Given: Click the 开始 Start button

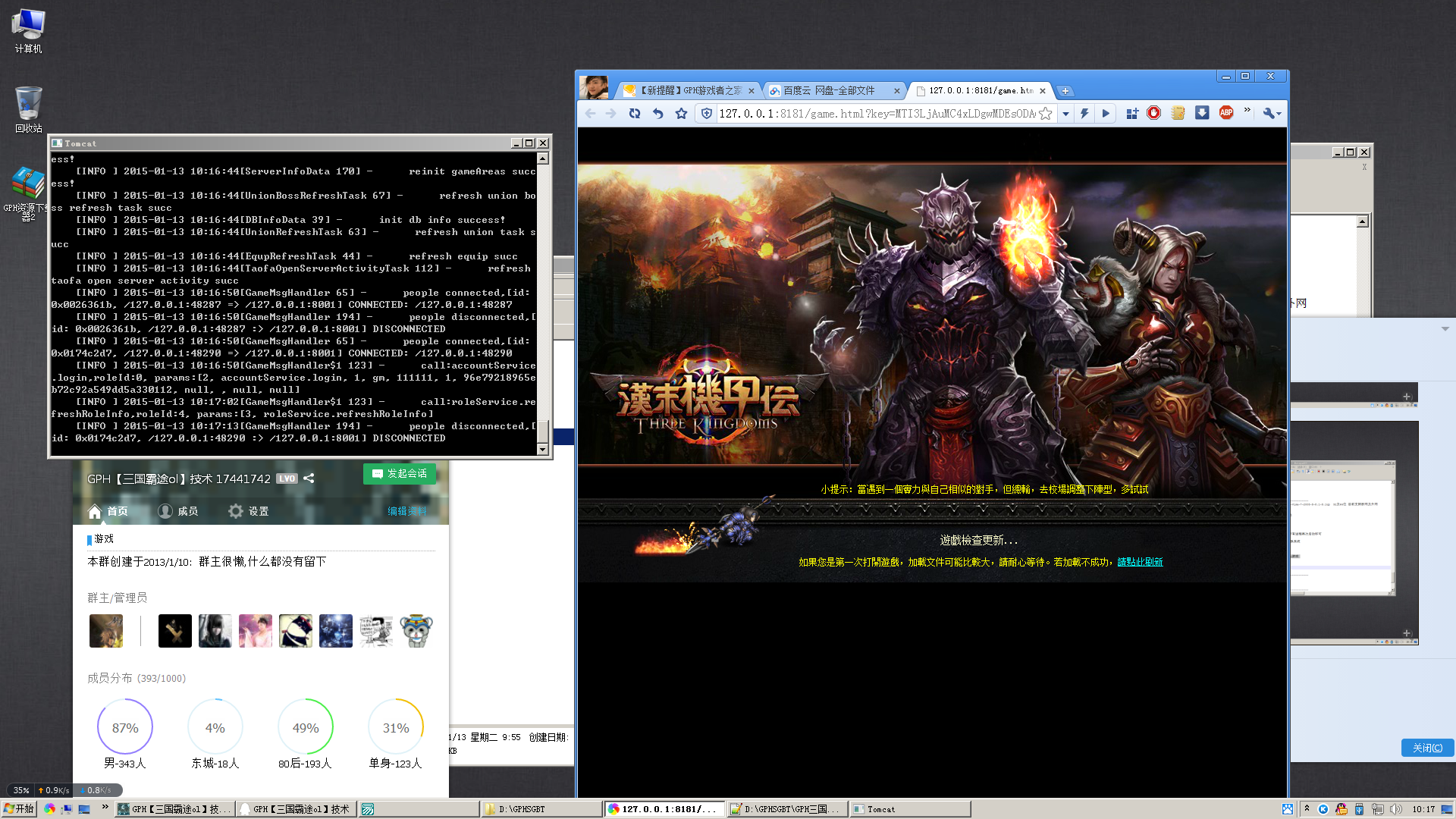Looking at the screenshot, I should (19, 809).
